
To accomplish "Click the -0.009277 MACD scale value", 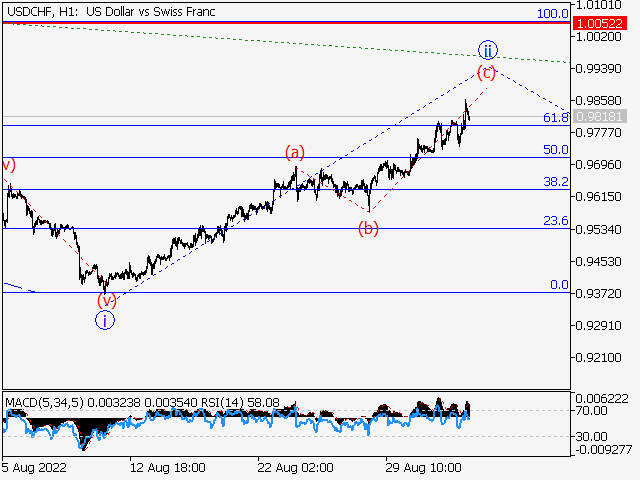I will tap(604, 450).
